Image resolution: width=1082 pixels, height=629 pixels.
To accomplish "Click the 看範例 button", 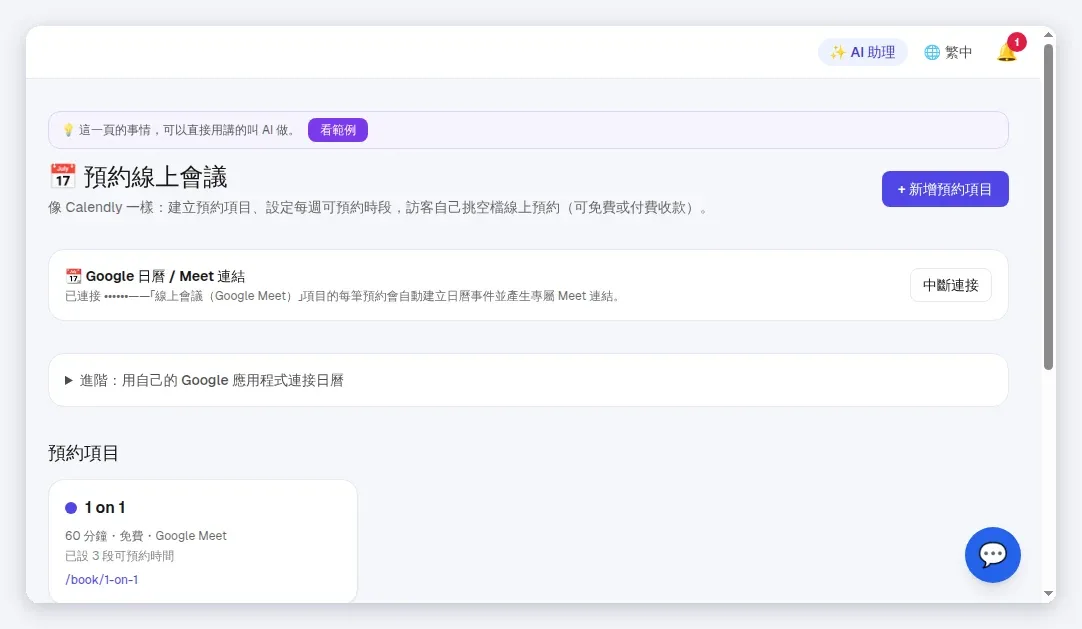I will tap(337, 130).
